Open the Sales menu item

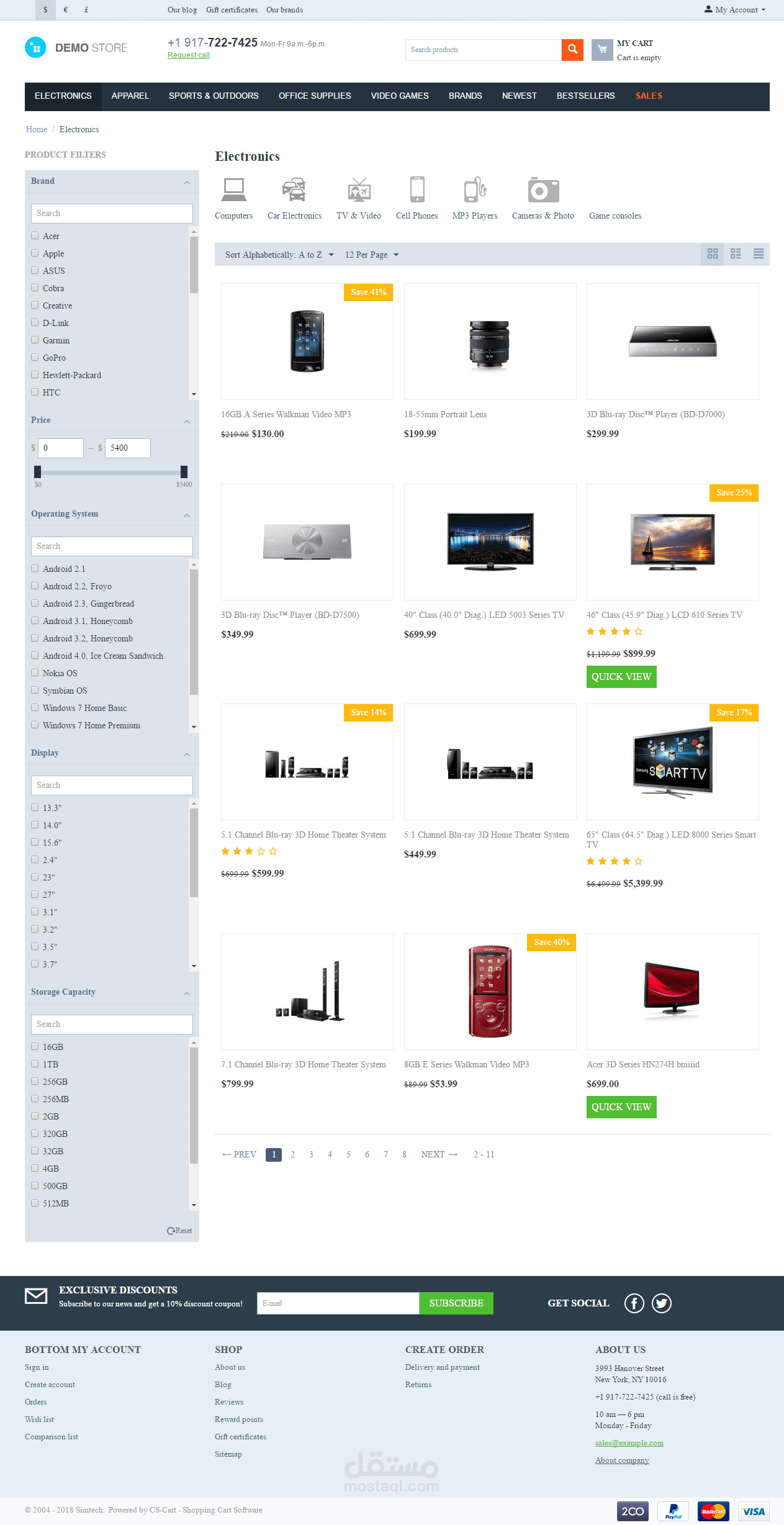point(649,96)
